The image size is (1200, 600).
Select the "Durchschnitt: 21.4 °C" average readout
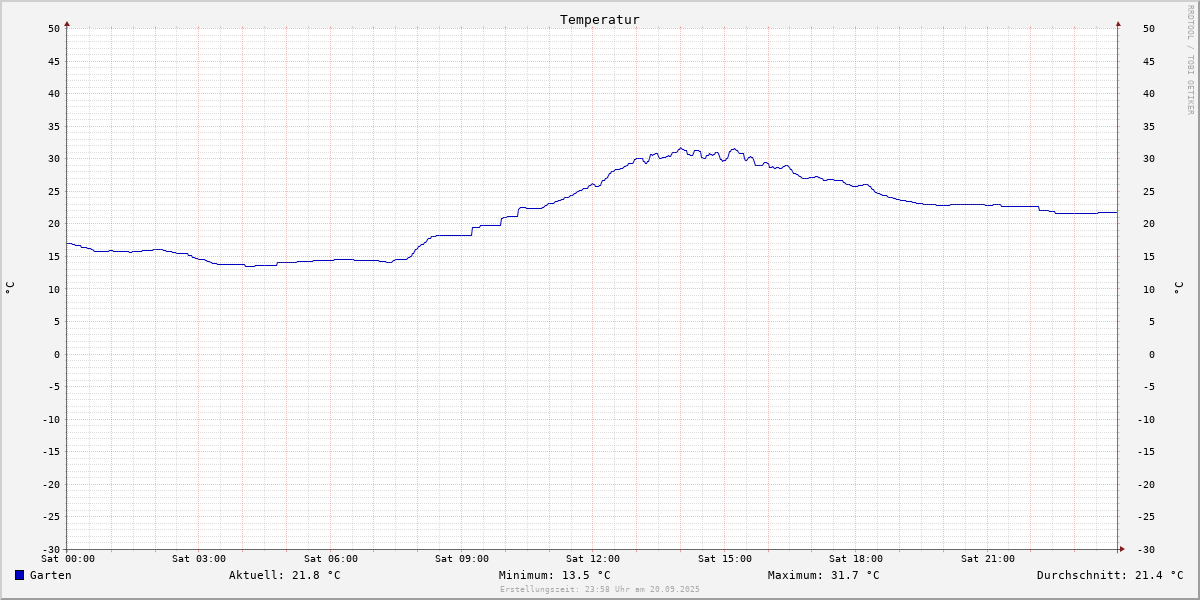1109,575
